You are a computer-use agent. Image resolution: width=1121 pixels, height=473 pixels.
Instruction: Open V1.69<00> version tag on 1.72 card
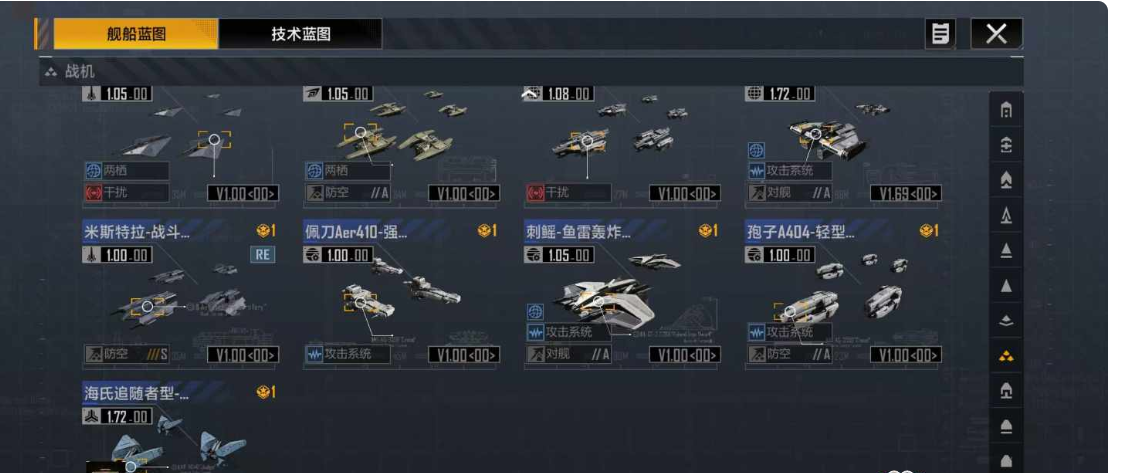[906, 193]
